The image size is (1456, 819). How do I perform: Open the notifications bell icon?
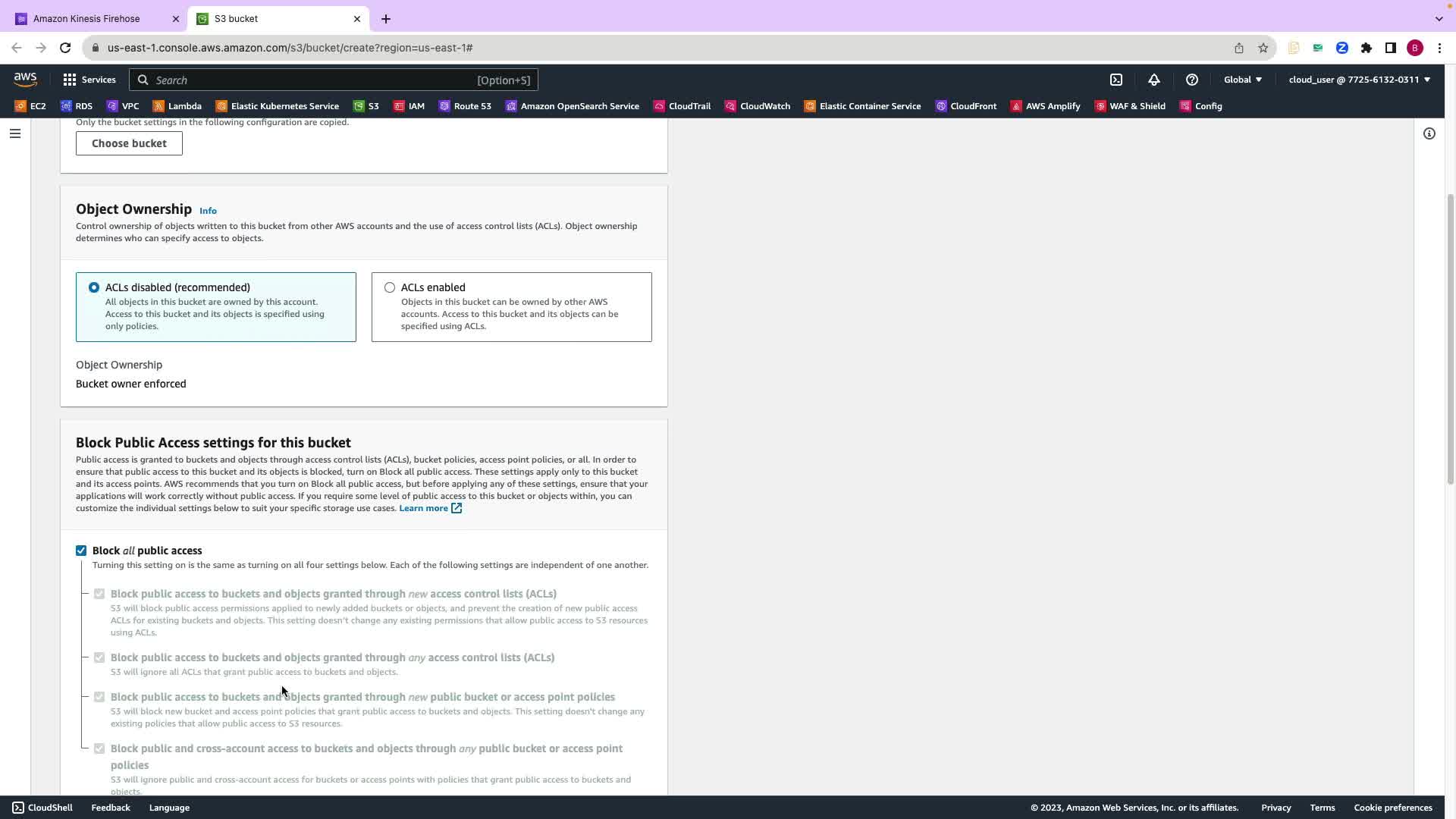tap(1153, 80)
